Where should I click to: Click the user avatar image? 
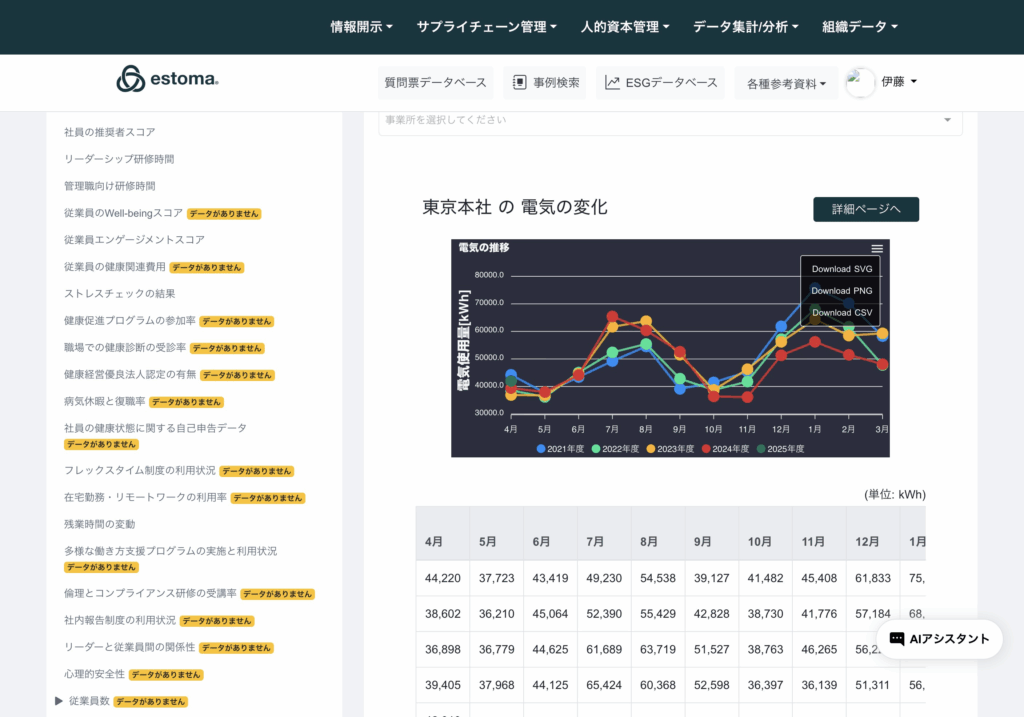860,83
